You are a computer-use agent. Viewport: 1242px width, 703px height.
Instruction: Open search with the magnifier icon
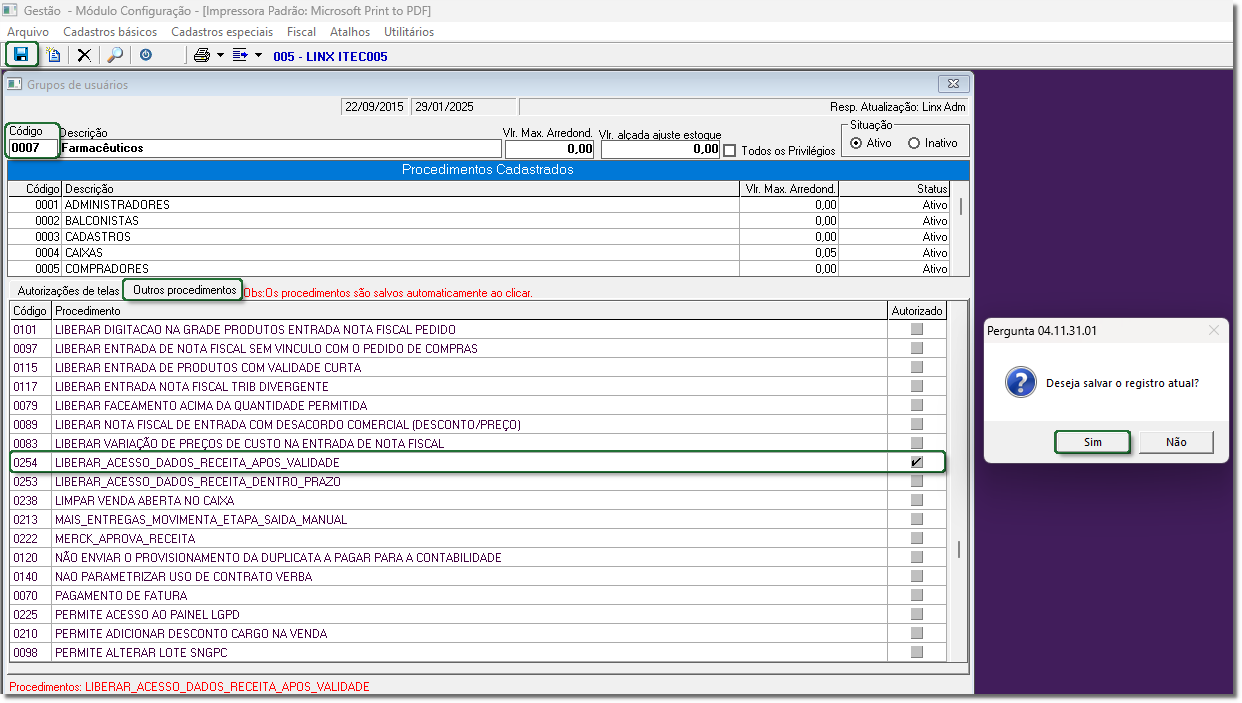115,56
